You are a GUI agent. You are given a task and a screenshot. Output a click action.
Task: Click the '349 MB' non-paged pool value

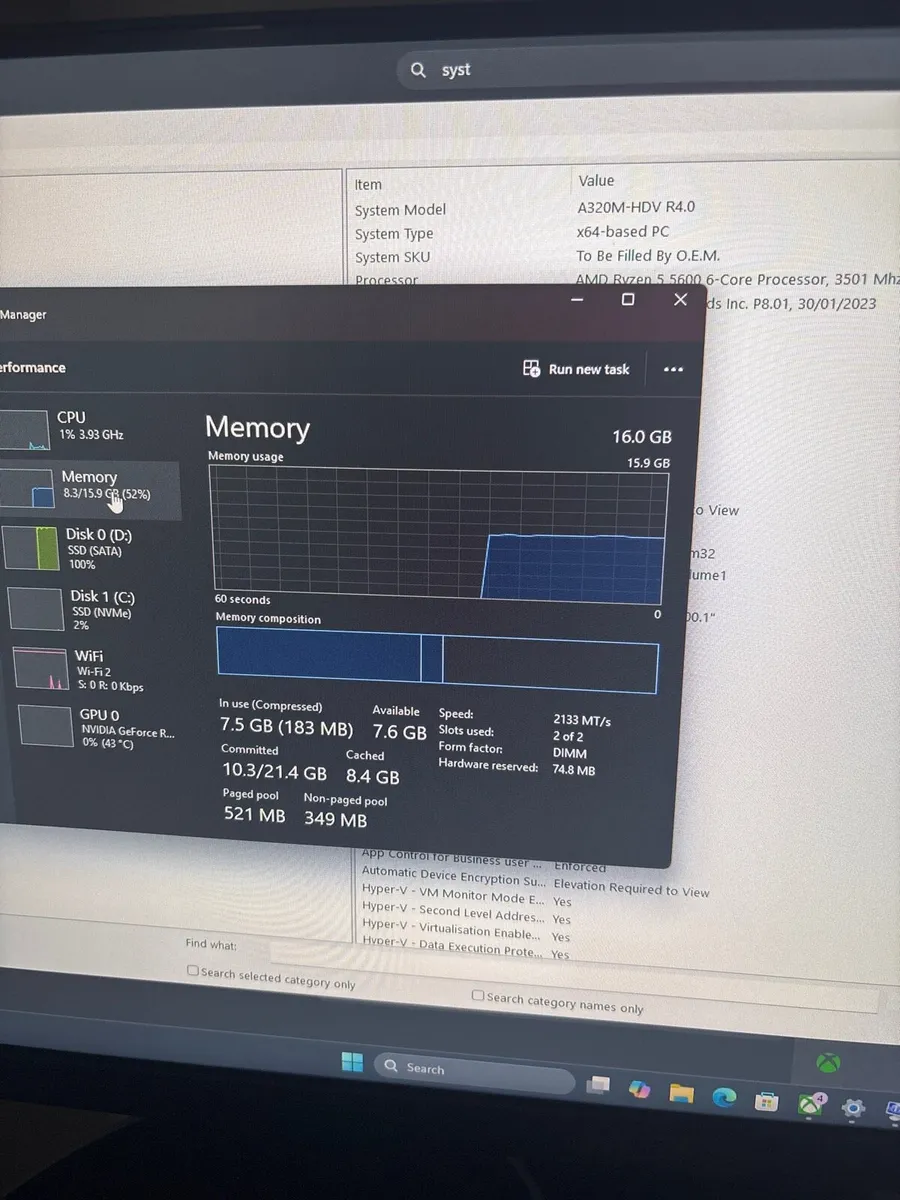coord(335,820)
